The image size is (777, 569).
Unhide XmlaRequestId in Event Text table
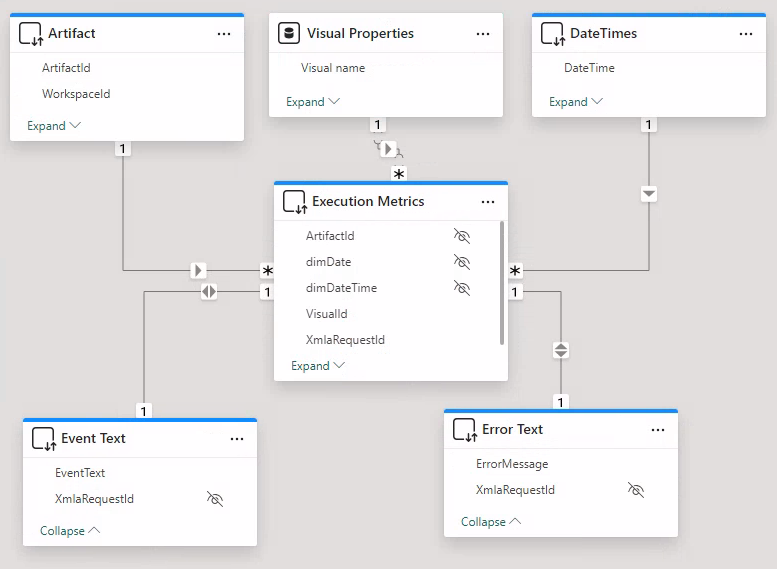tap(214, 499)
